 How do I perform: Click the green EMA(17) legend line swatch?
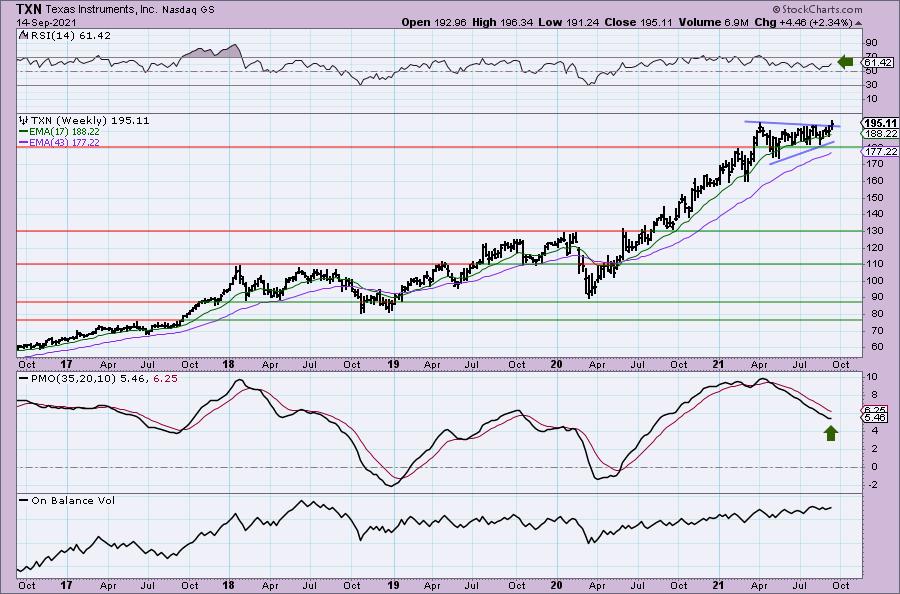pyautogui.click(x=23, y=131)
